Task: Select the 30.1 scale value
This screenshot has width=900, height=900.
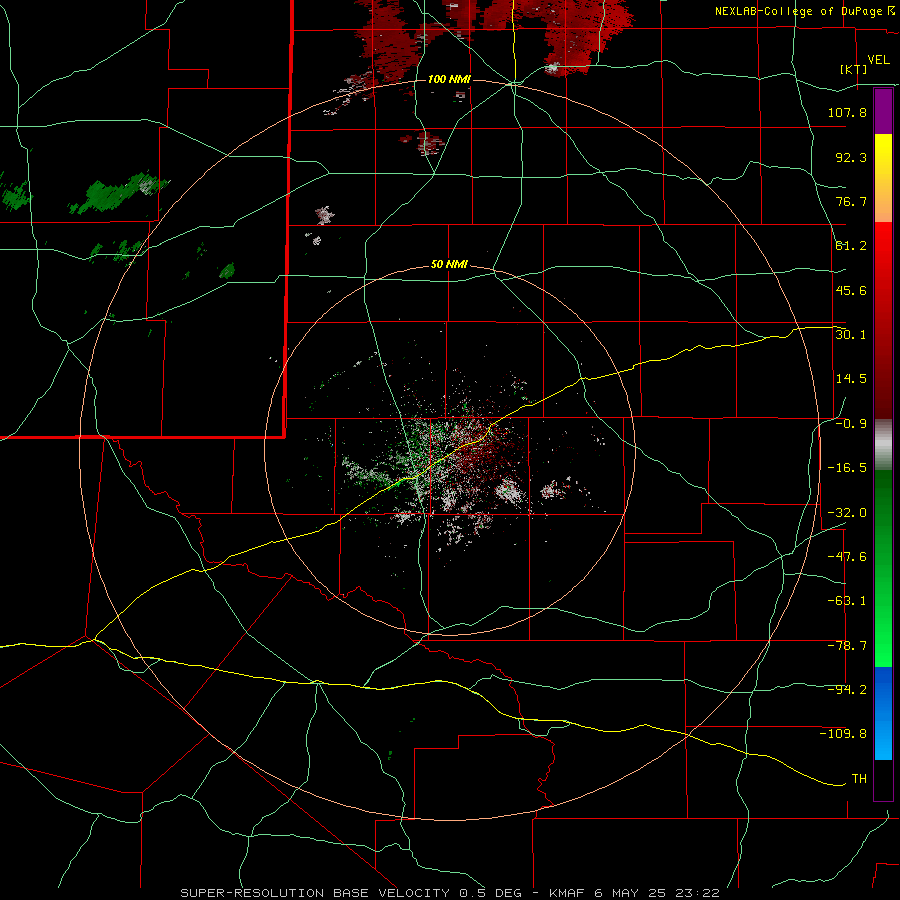Action: pos(851,335)
